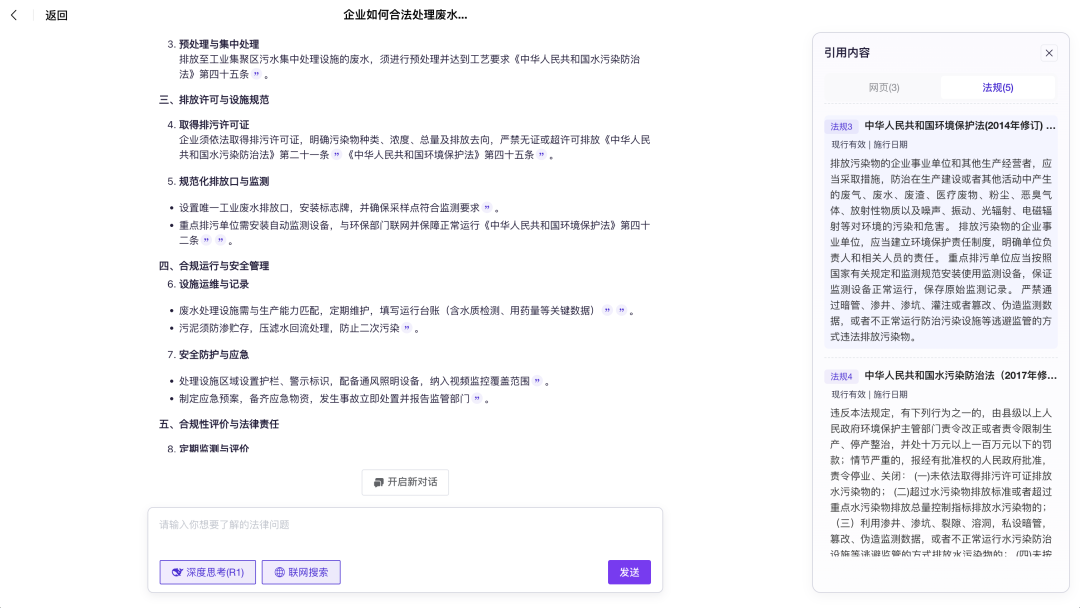Close the 引用内容 side panel
This screenshot has width=1080, height=608.
click(x=1049, y=53)
